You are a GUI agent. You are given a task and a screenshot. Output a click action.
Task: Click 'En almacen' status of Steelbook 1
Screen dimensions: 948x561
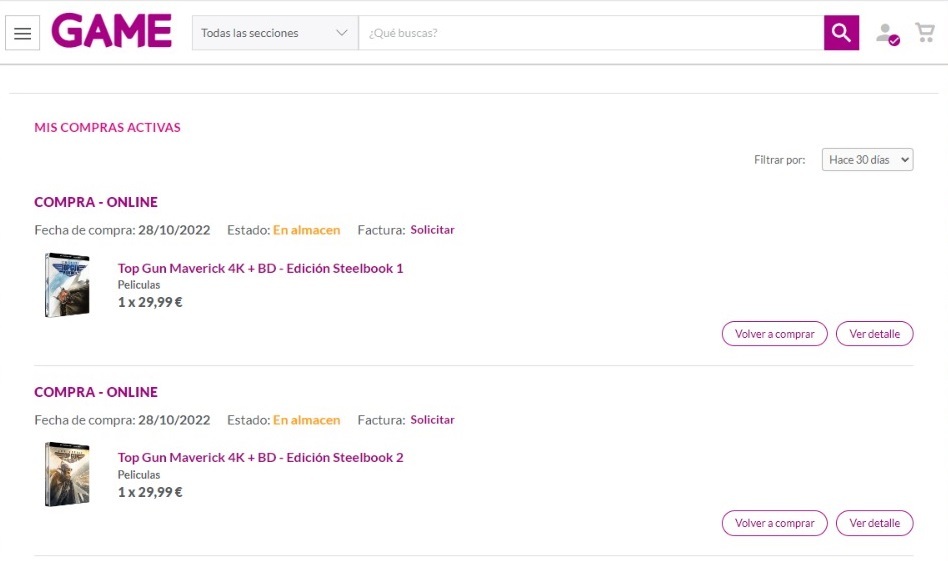coord(307,230)
